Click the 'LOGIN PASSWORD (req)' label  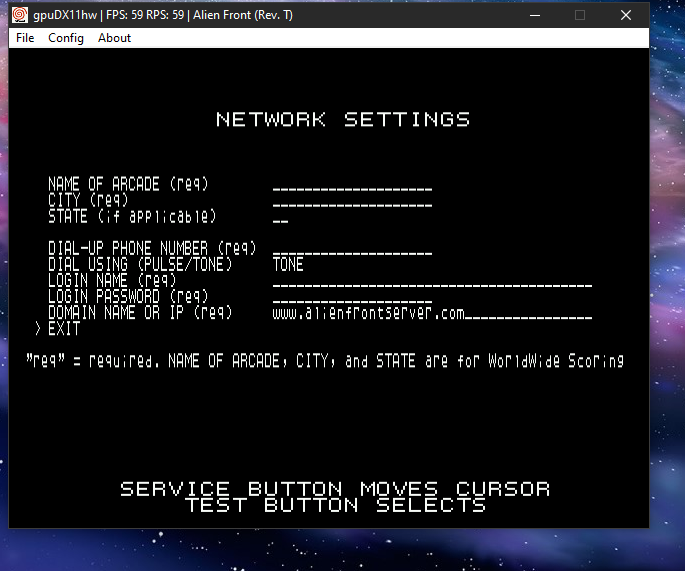coord(128,297)
